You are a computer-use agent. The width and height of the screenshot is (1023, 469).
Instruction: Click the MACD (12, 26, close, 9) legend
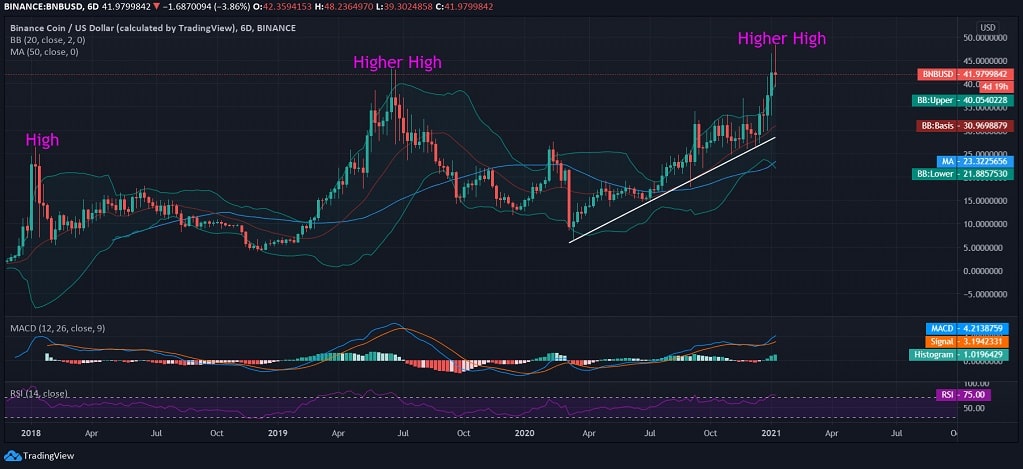tap(56, 328)
